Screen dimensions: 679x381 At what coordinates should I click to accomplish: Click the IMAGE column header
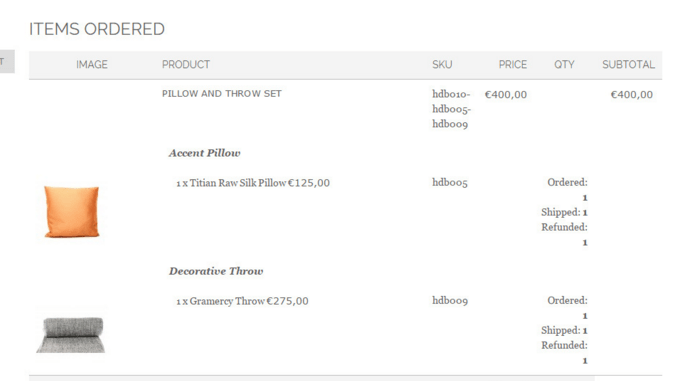pos(92,65)
